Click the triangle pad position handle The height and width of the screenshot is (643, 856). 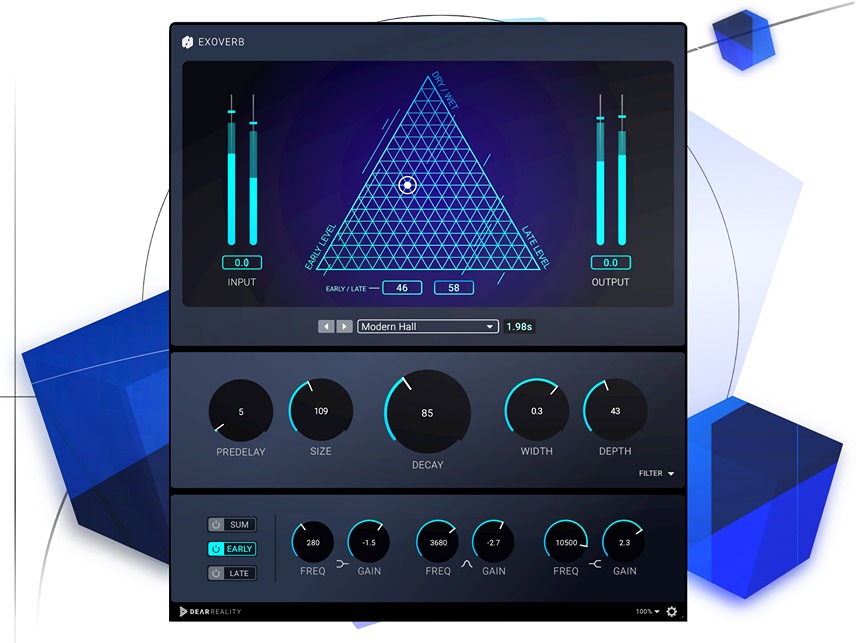[x=407, y=185]
